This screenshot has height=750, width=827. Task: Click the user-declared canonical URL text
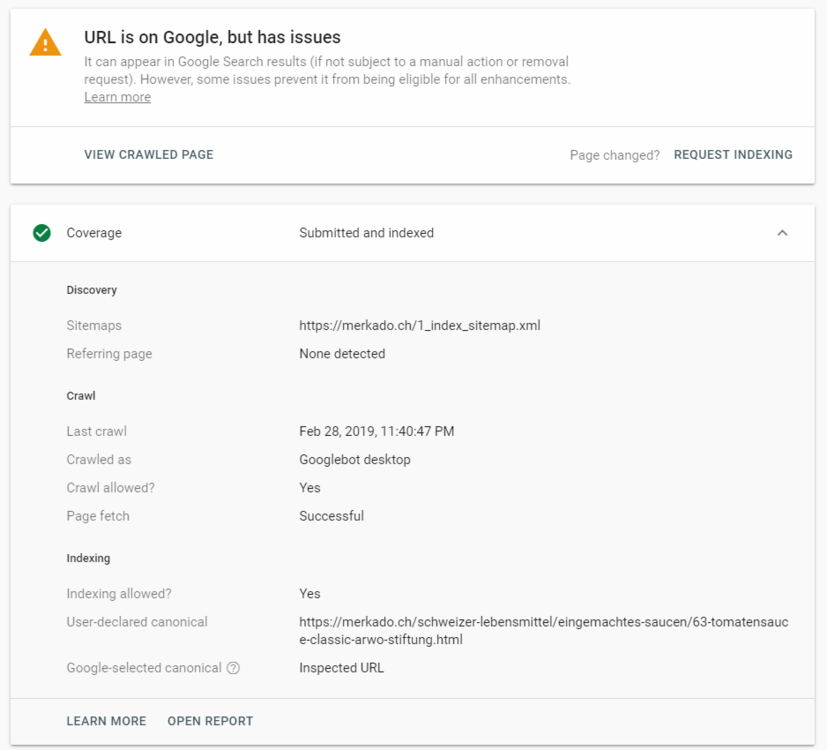coord(543,631)
